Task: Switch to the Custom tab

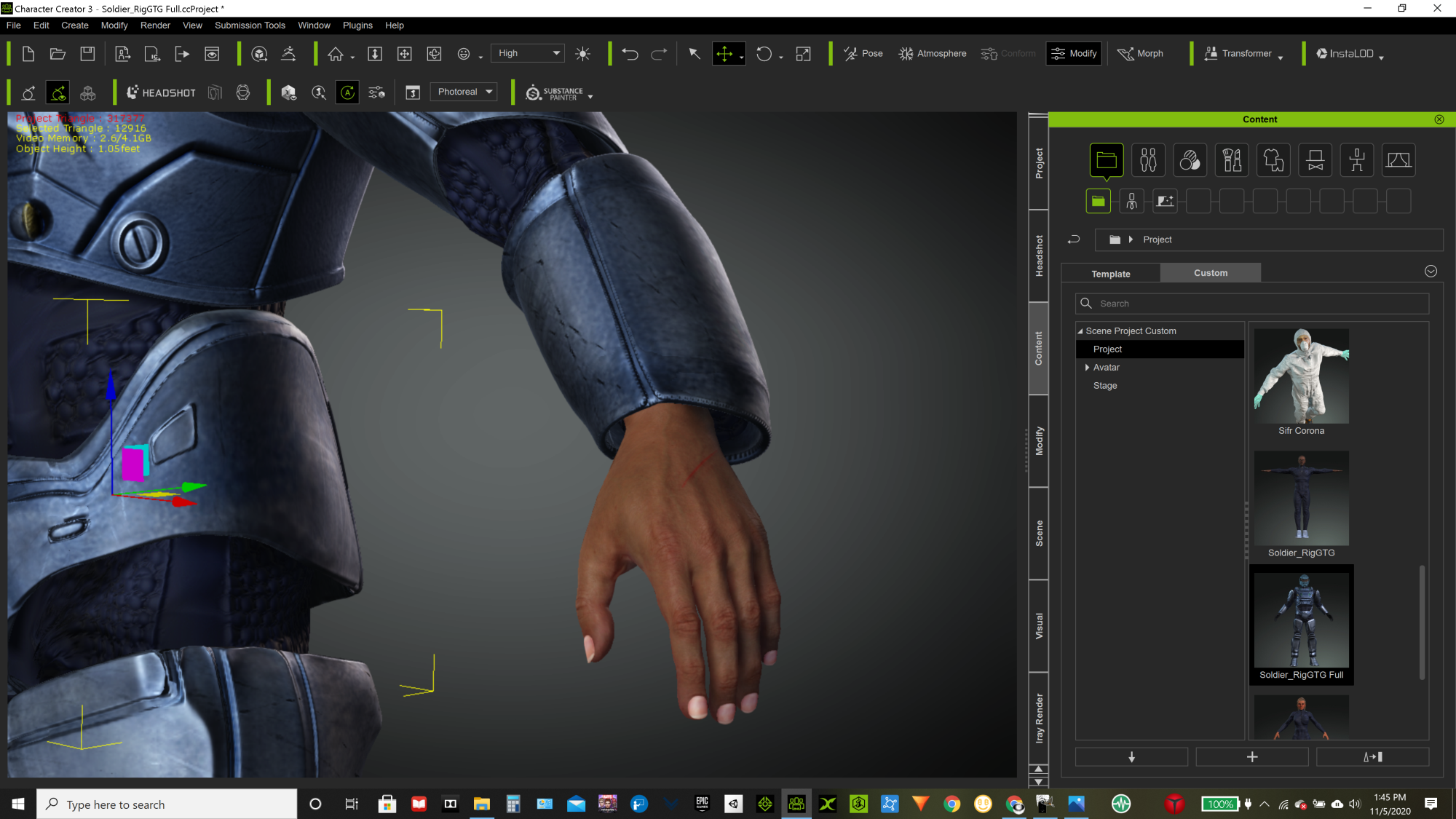Action: pos(1211,273)
